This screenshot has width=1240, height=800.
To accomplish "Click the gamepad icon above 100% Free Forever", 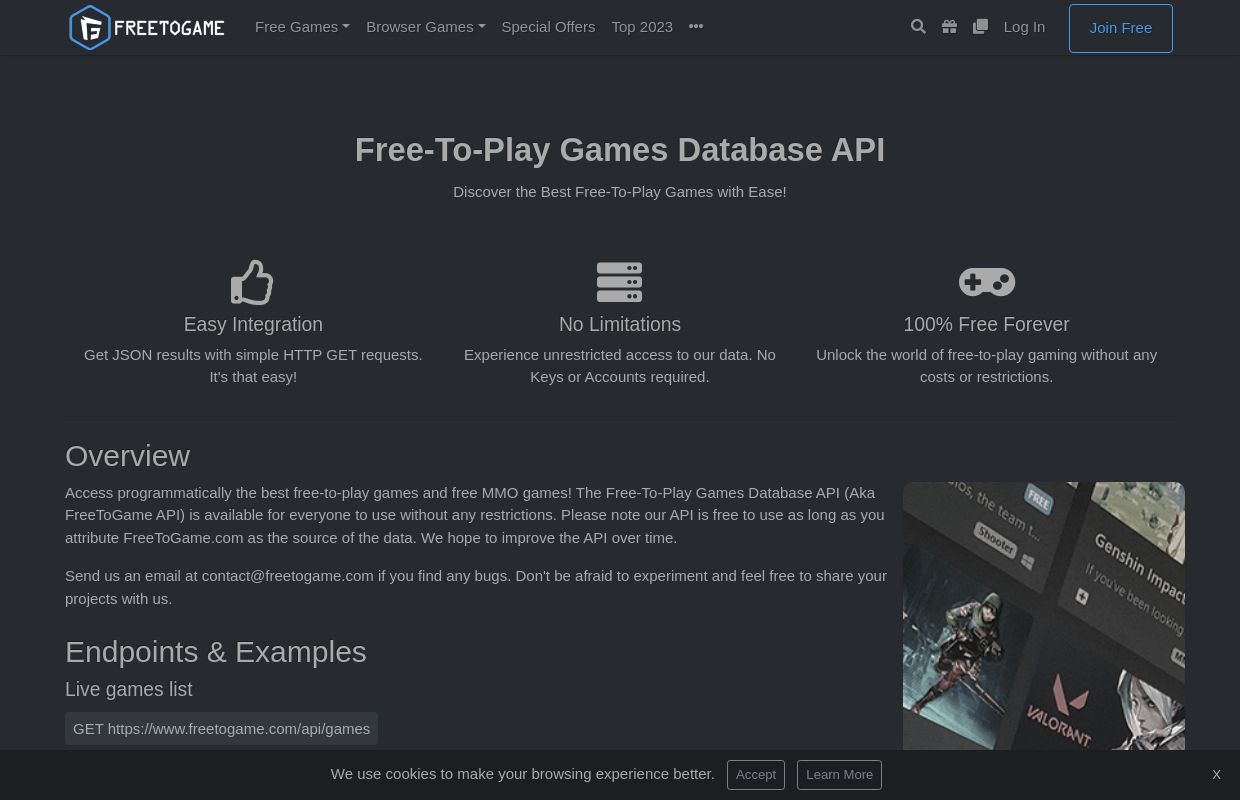I will coord(987,282).
